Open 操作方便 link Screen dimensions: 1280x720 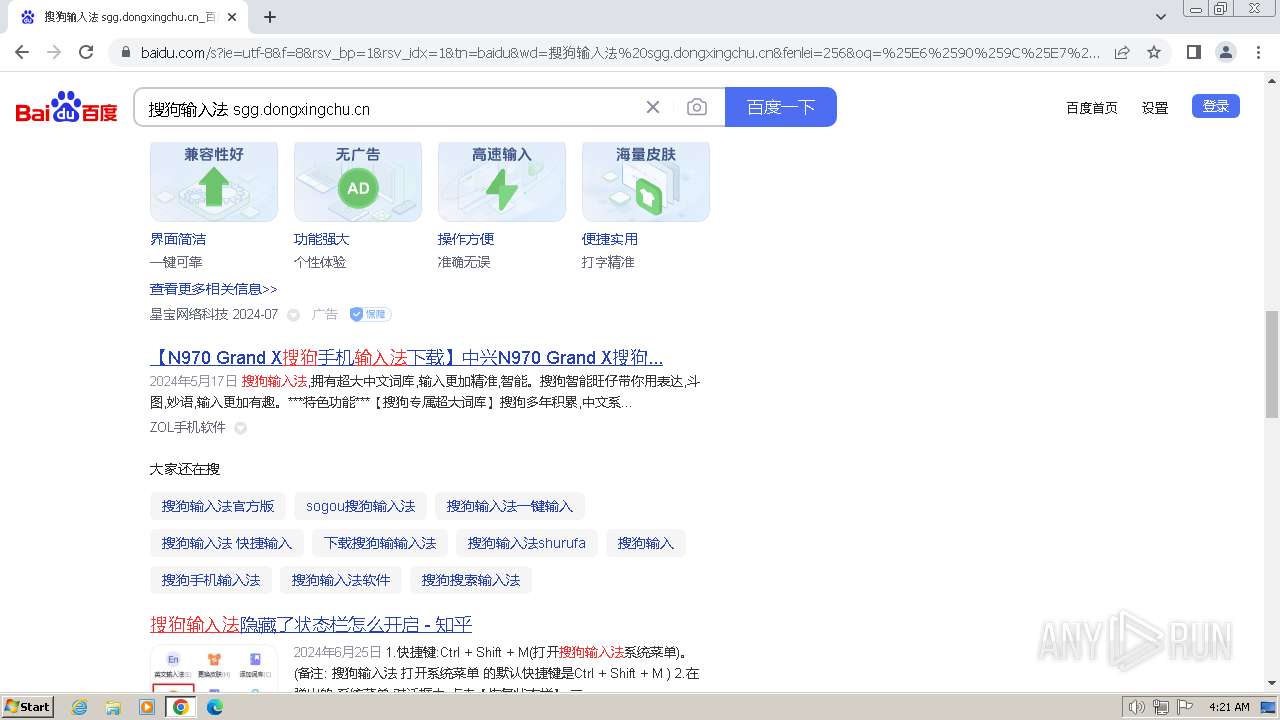click(x=466, y=239)
